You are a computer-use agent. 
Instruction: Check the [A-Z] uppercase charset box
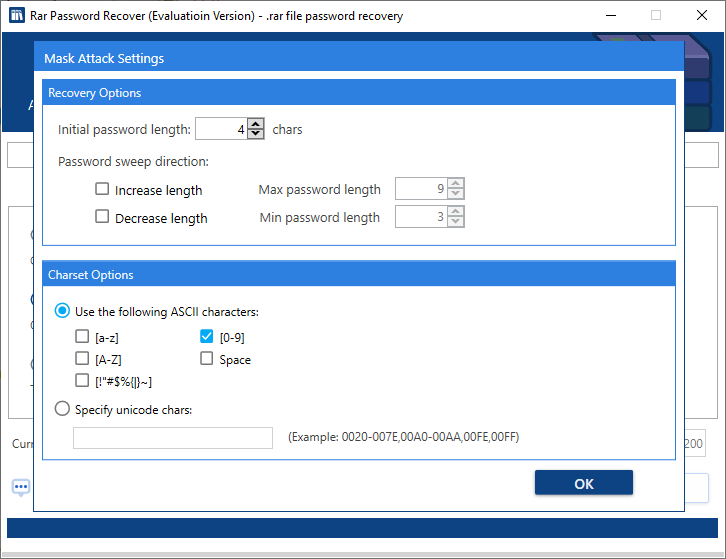click(82, 358)
